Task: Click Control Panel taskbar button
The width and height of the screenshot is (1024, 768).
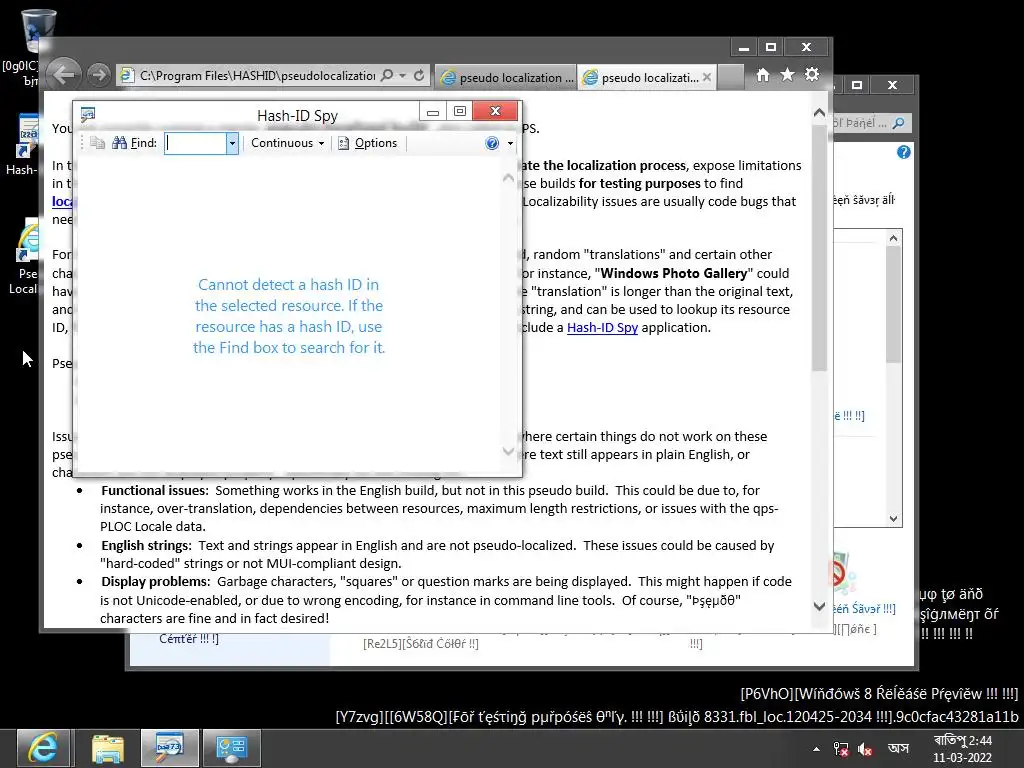Action: (x=231, y=748)
